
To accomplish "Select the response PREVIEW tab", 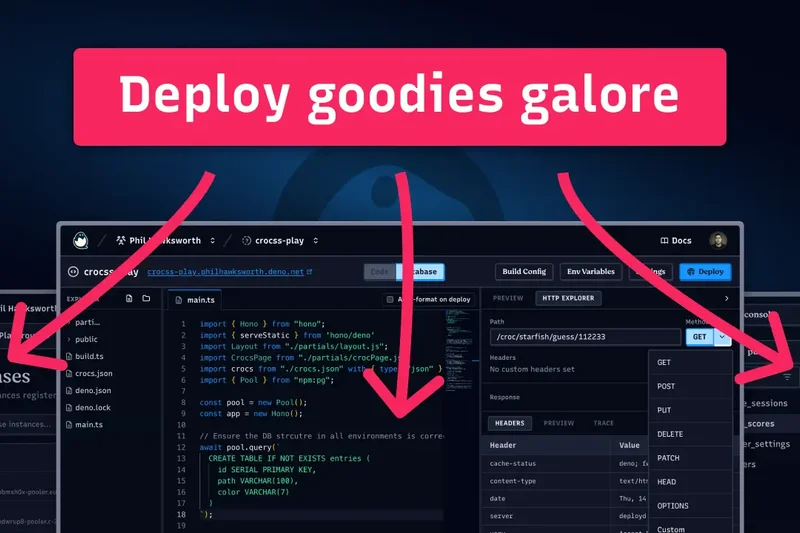I will click(x=559, y=423).
